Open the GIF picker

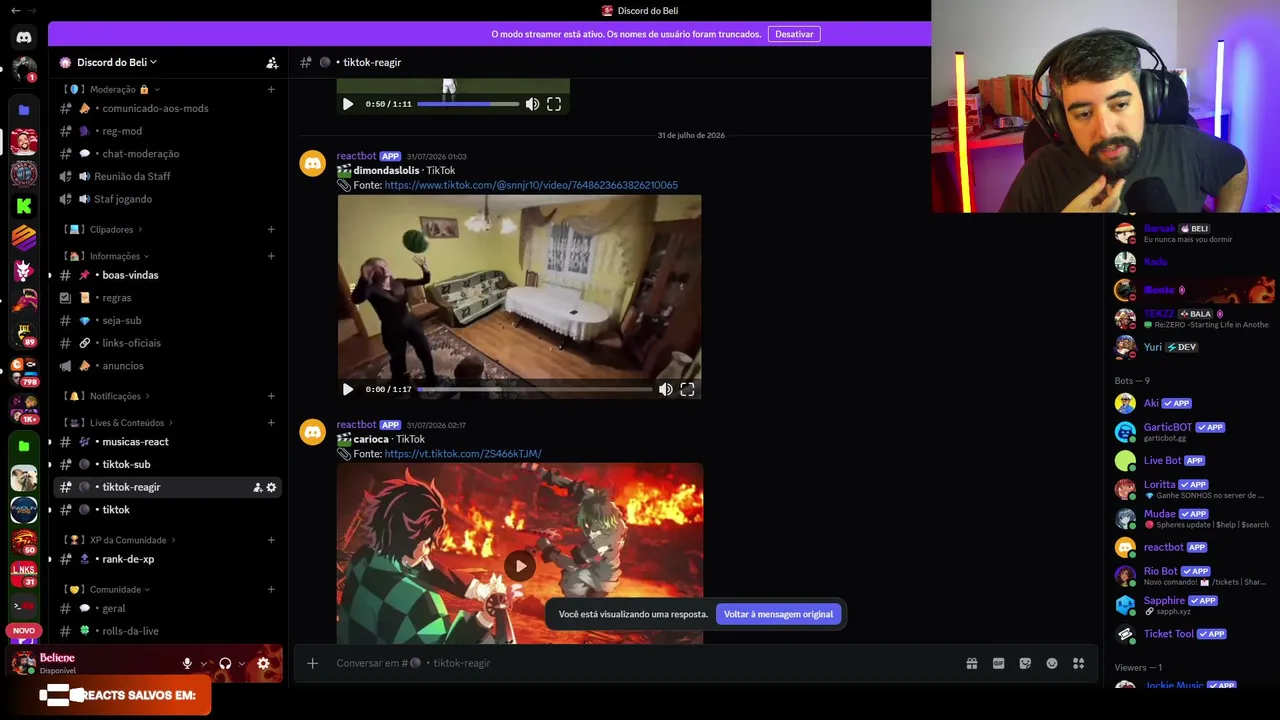pyautogui.click(x=998, y=663)
